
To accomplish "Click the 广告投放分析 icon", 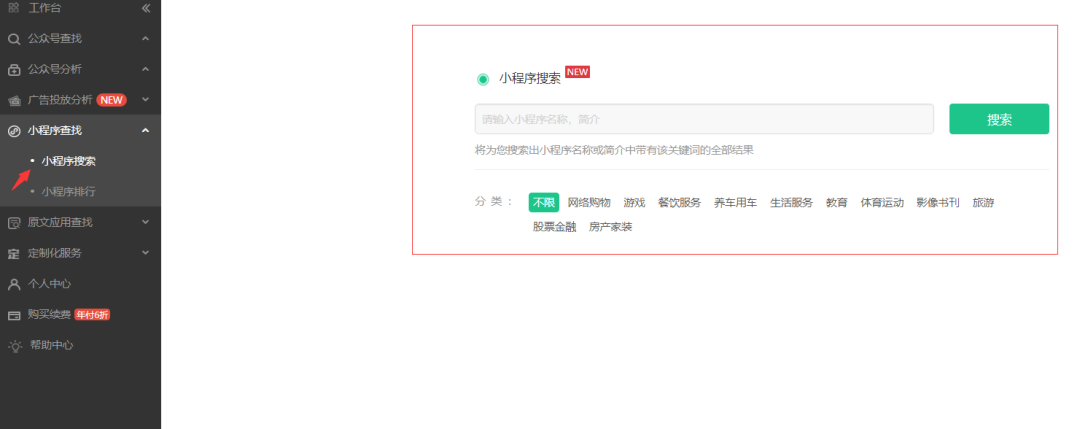I will (14, 101).
